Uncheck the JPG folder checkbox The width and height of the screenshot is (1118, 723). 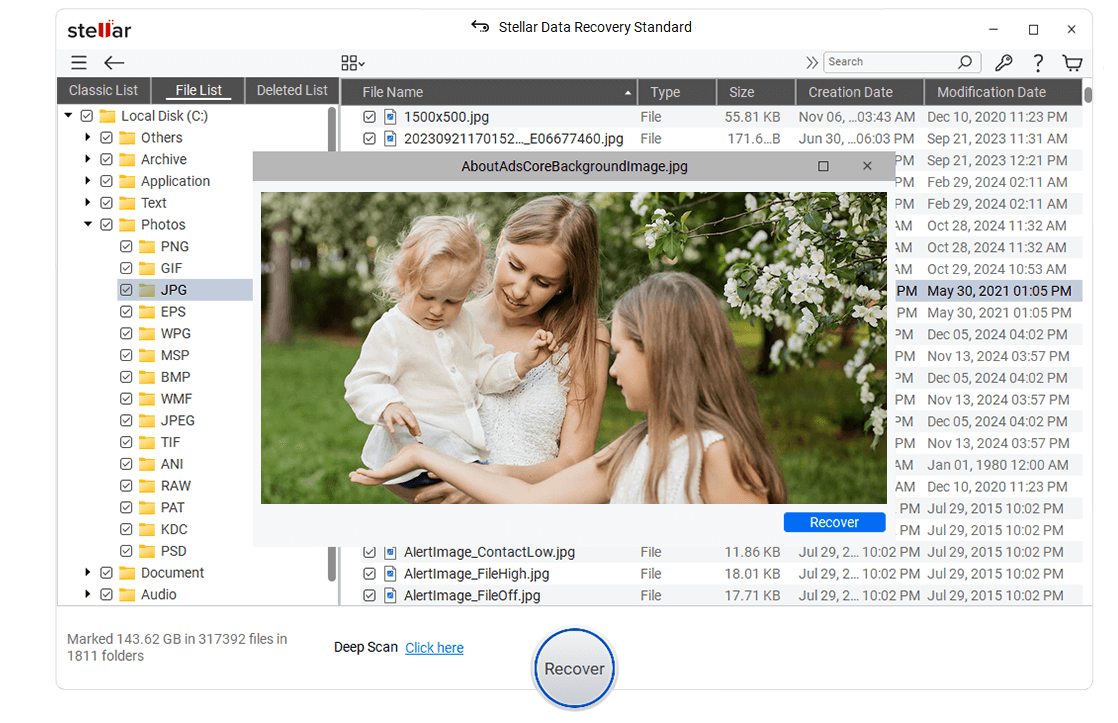coord(126,289)
